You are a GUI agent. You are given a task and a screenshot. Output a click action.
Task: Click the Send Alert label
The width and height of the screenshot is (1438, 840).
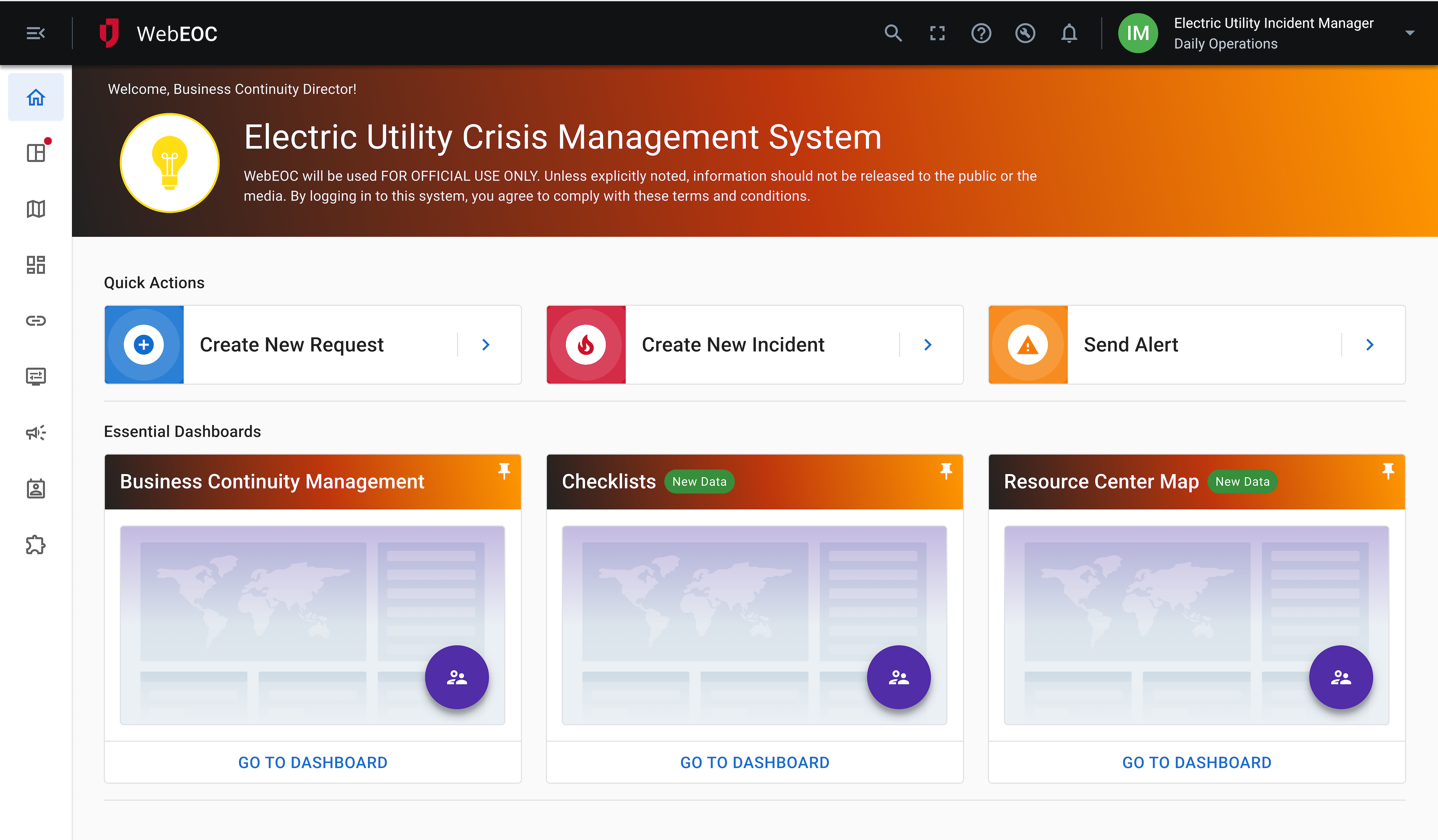tap(1130, 345)
